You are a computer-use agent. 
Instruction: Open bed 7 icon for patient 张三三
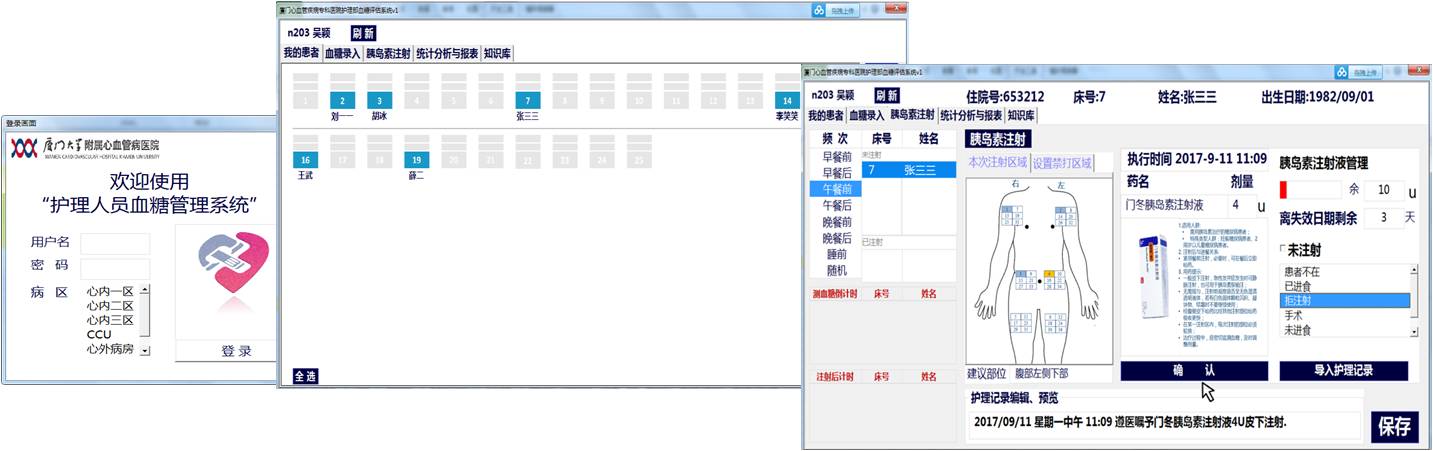(x=527, y=100)
